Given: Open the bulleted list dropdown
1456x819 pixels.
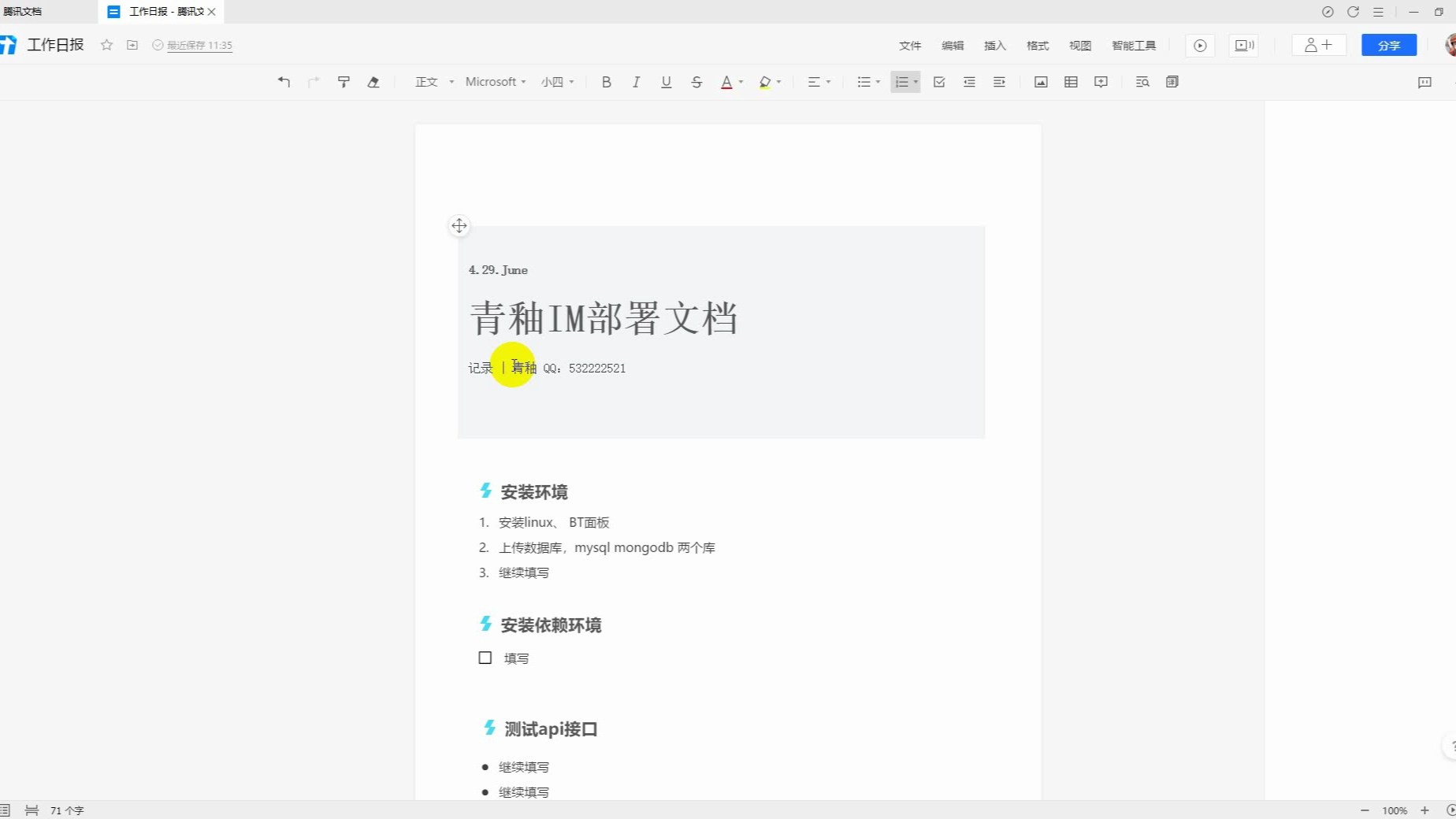Looking at the screenshot, I should click(868, 82).
